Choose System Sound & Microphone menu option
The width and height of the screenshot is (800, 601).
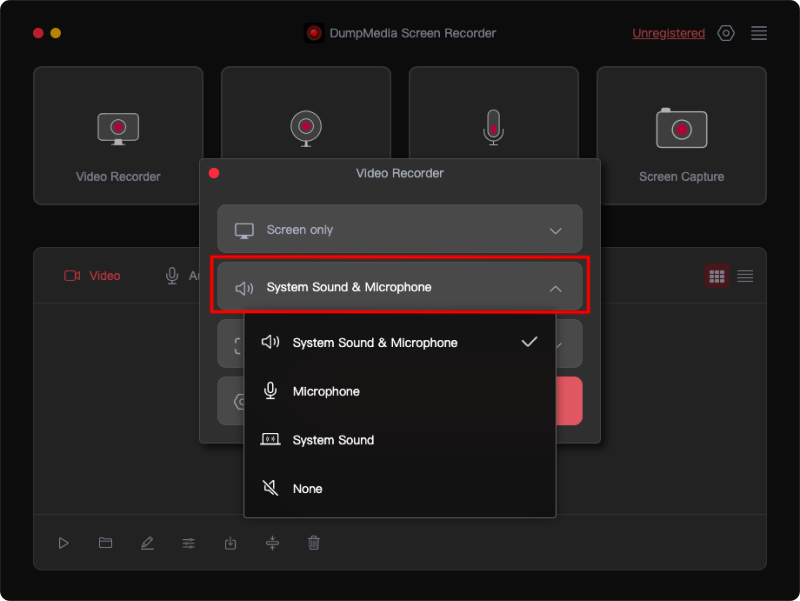click(399, 342)
